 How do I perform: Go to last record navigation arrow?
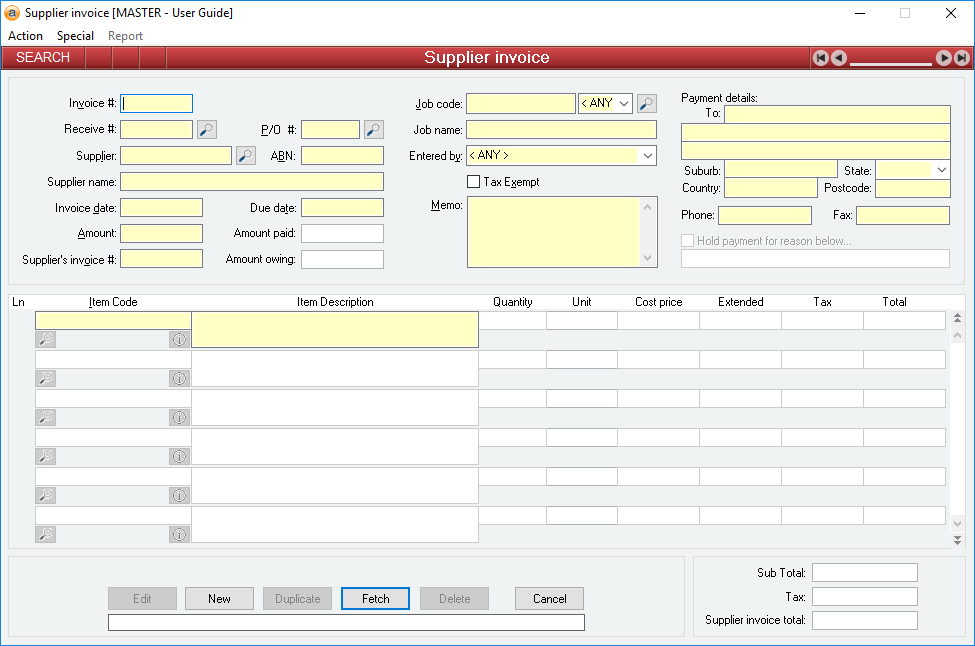(961, 58)
